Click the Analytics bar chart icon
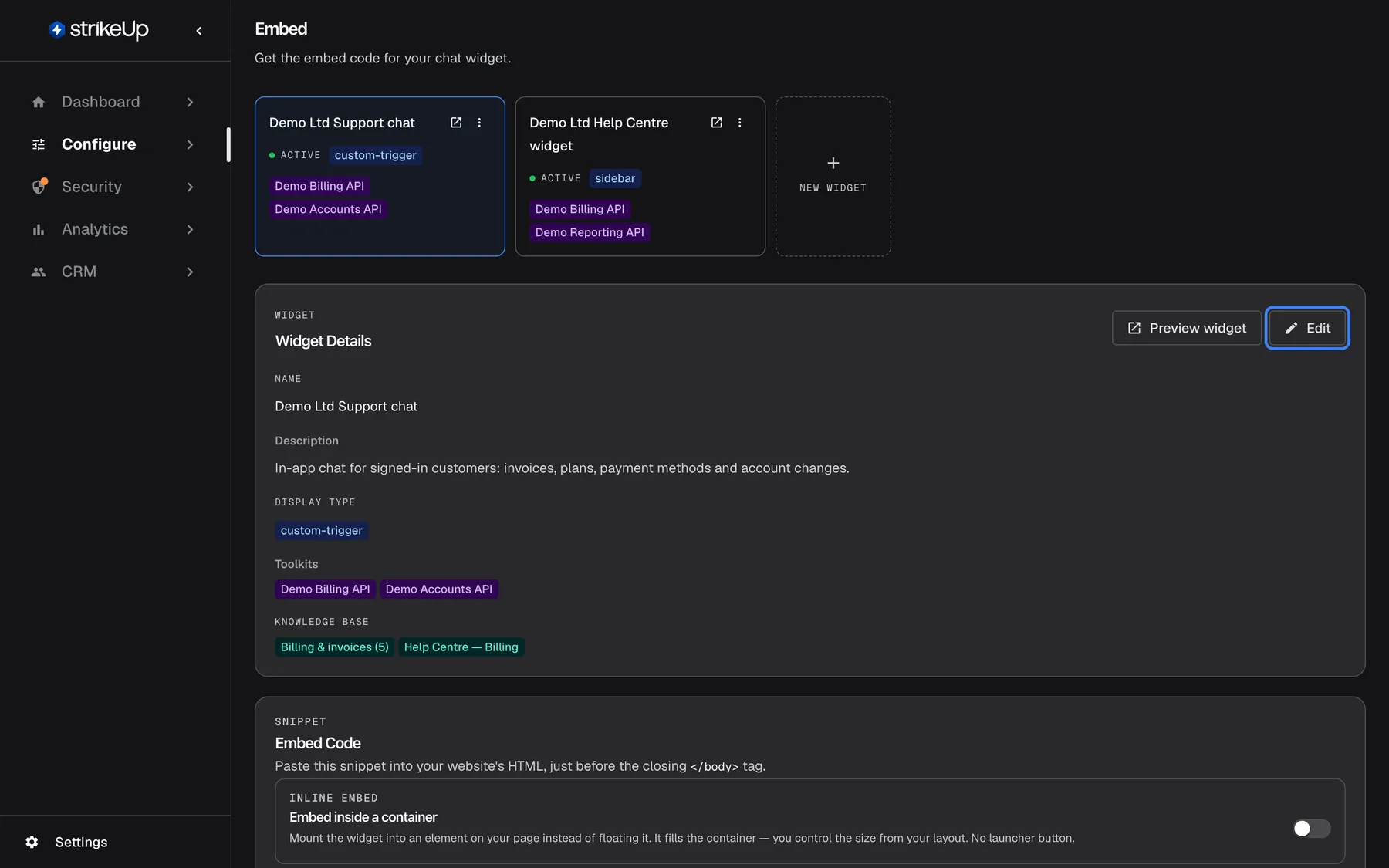This screenshot has height=868, width=1389. (39, 229)
